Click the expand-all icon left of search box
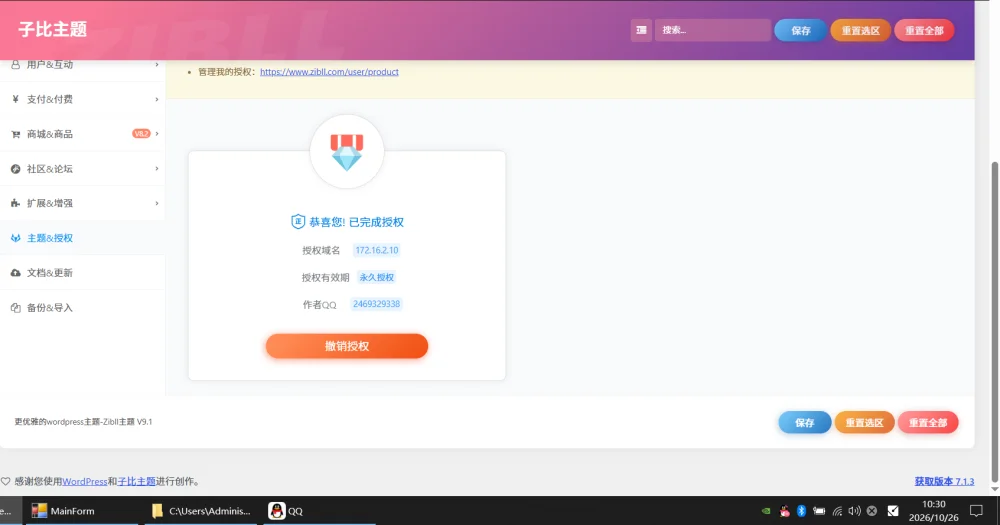This screenshot has width=1000, height=525. click(x=641, y=30)
